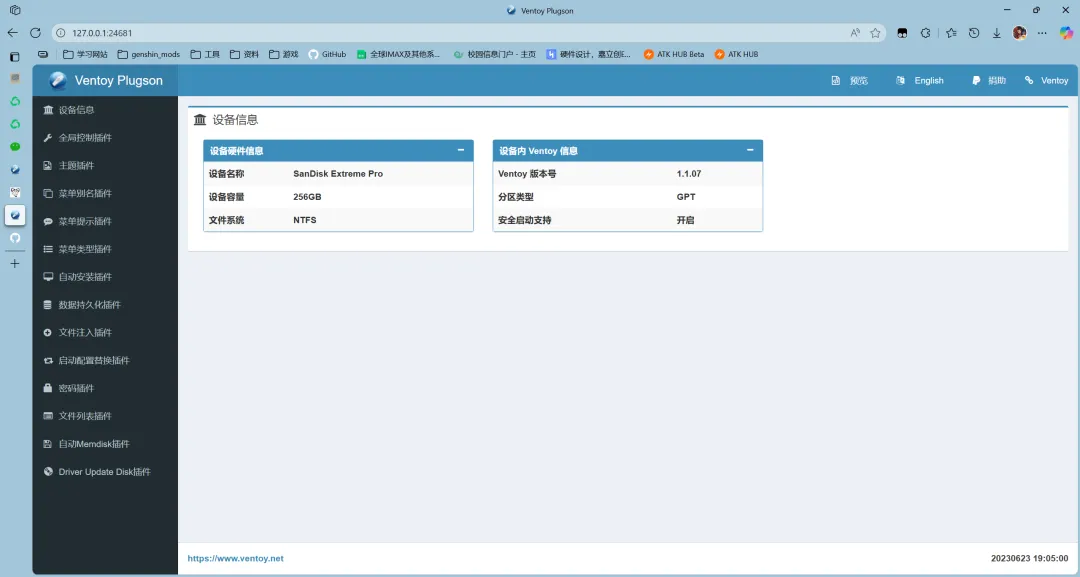The height and width of the screenshot is (577, 1080).
Task: Open the 学习网站 bookmarks folder
Action: (x=85, y=54)
